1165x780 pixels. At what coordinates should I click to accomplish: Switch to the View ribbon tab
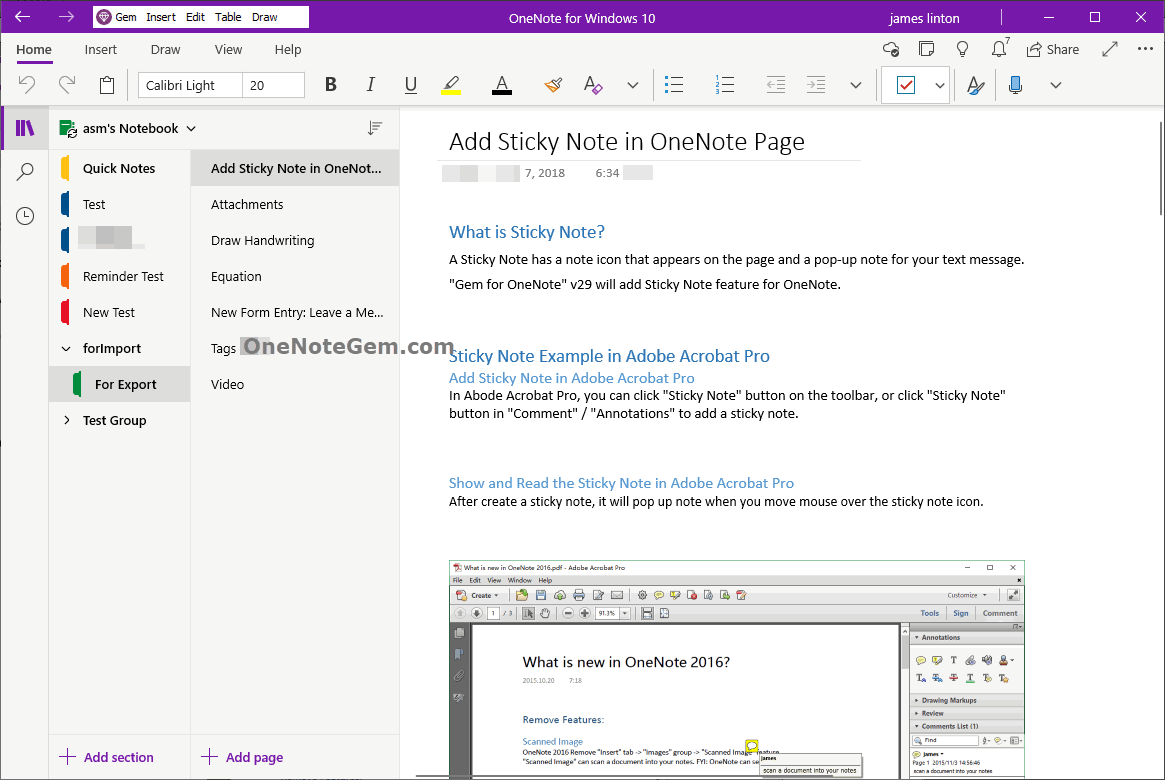point(228,50)
